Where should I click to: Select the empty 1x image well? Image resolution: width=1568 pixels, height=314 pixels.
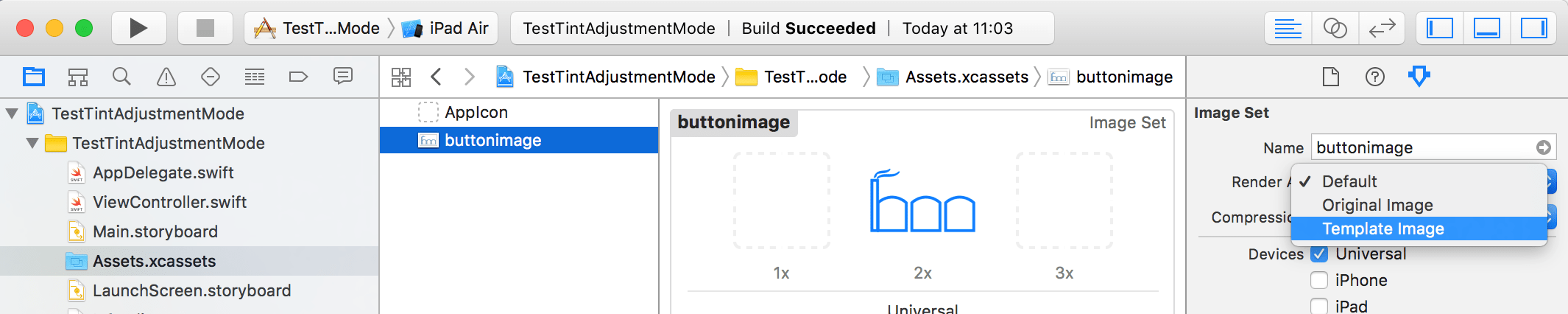(782, 200)
